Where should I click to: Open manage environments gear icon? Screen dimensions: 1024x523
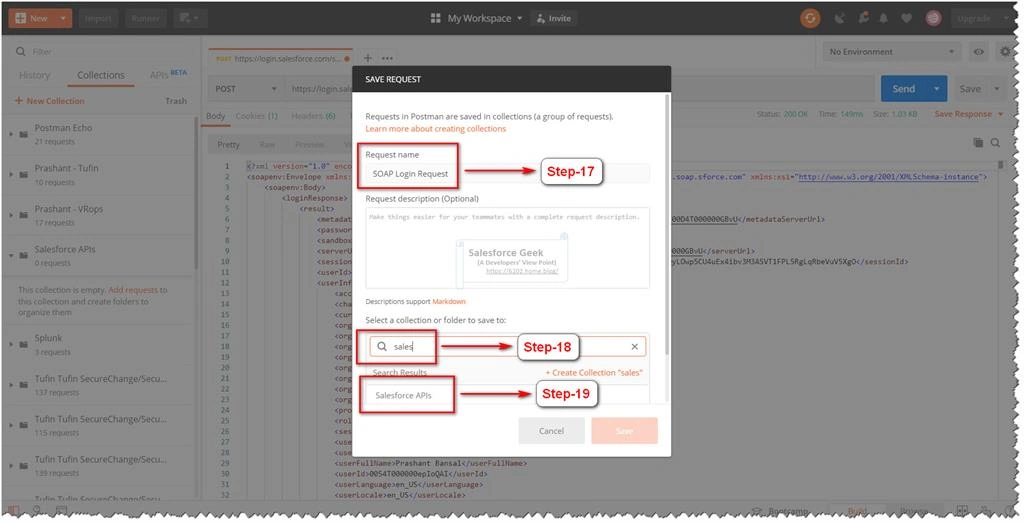point(1004,52)
